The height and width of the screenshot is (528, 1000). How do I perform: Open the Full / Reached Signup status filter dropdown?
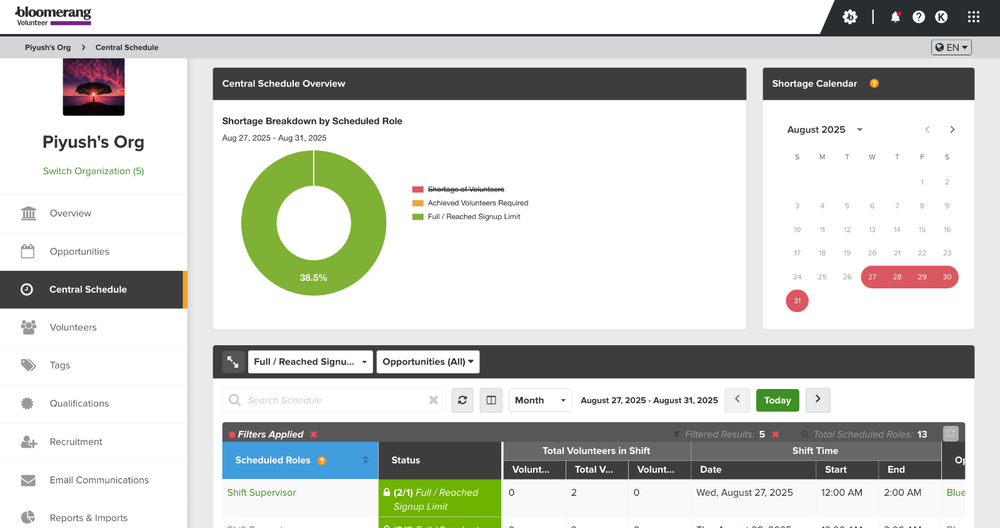(x=310, y=362)
